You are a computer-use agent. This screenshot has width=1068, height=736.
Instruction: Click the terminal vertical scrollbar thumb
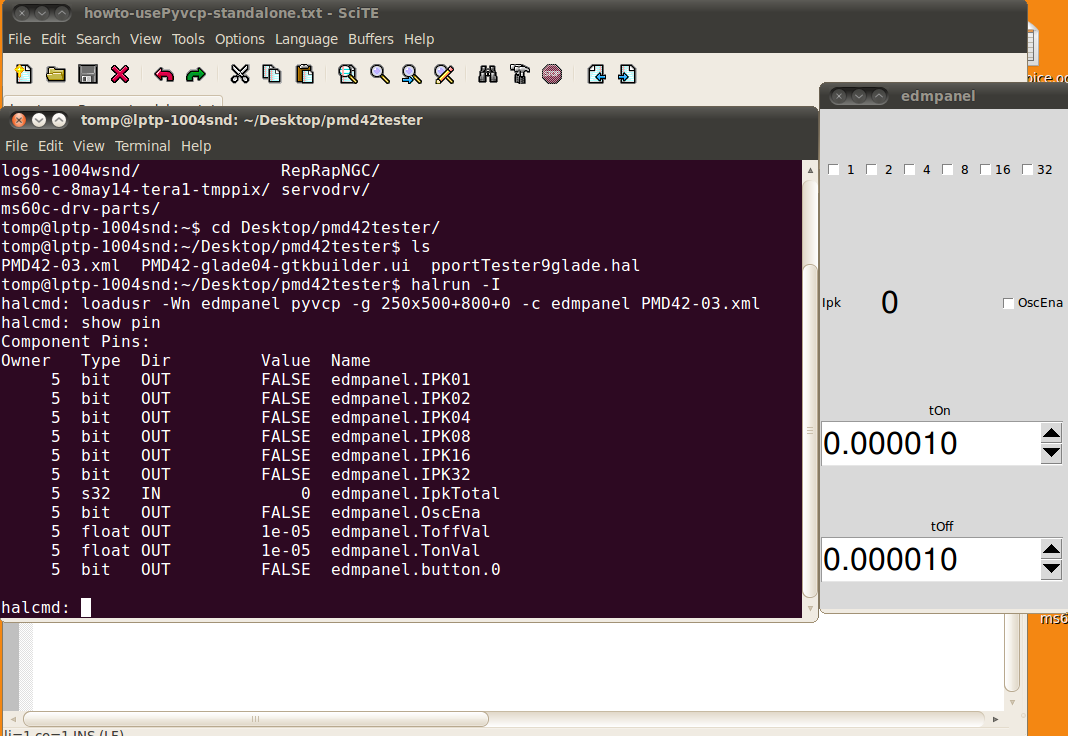click(x=810, y=430)
